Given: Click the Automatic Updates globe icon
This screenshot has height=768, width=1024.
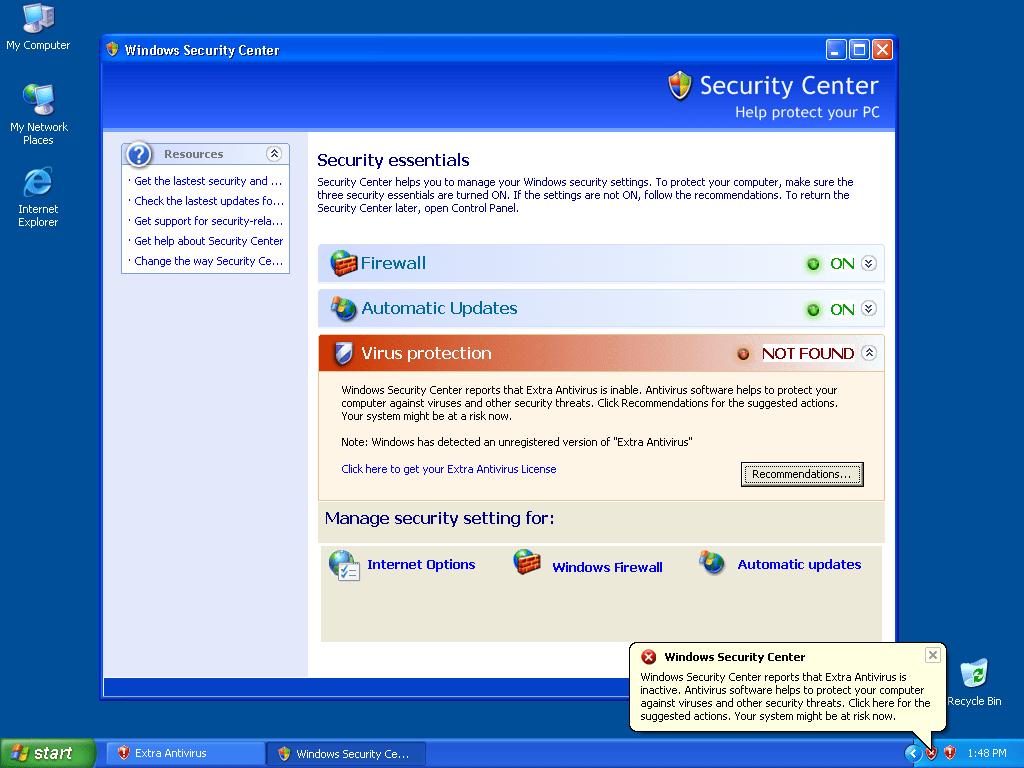Looking at the screenshot, I should tap(344, 308).
